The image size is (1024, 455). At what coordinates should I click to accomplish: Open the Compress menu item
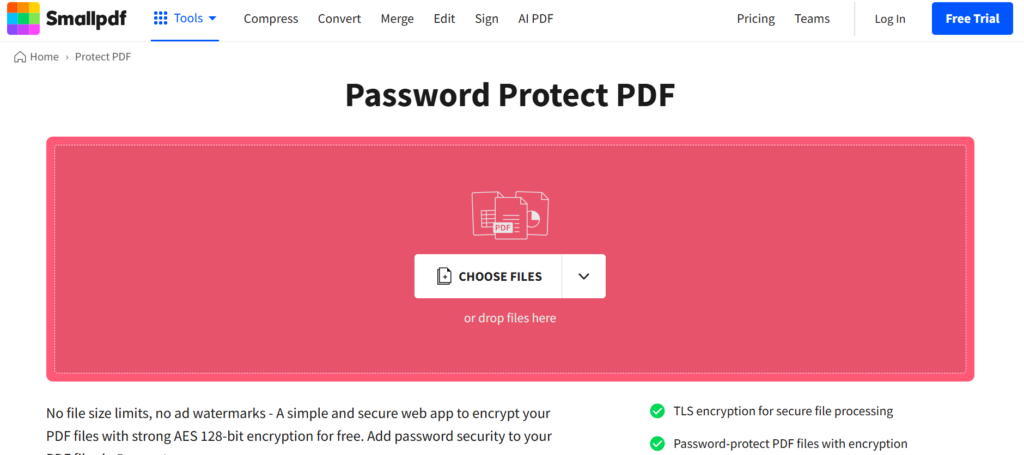pos(271,19)
